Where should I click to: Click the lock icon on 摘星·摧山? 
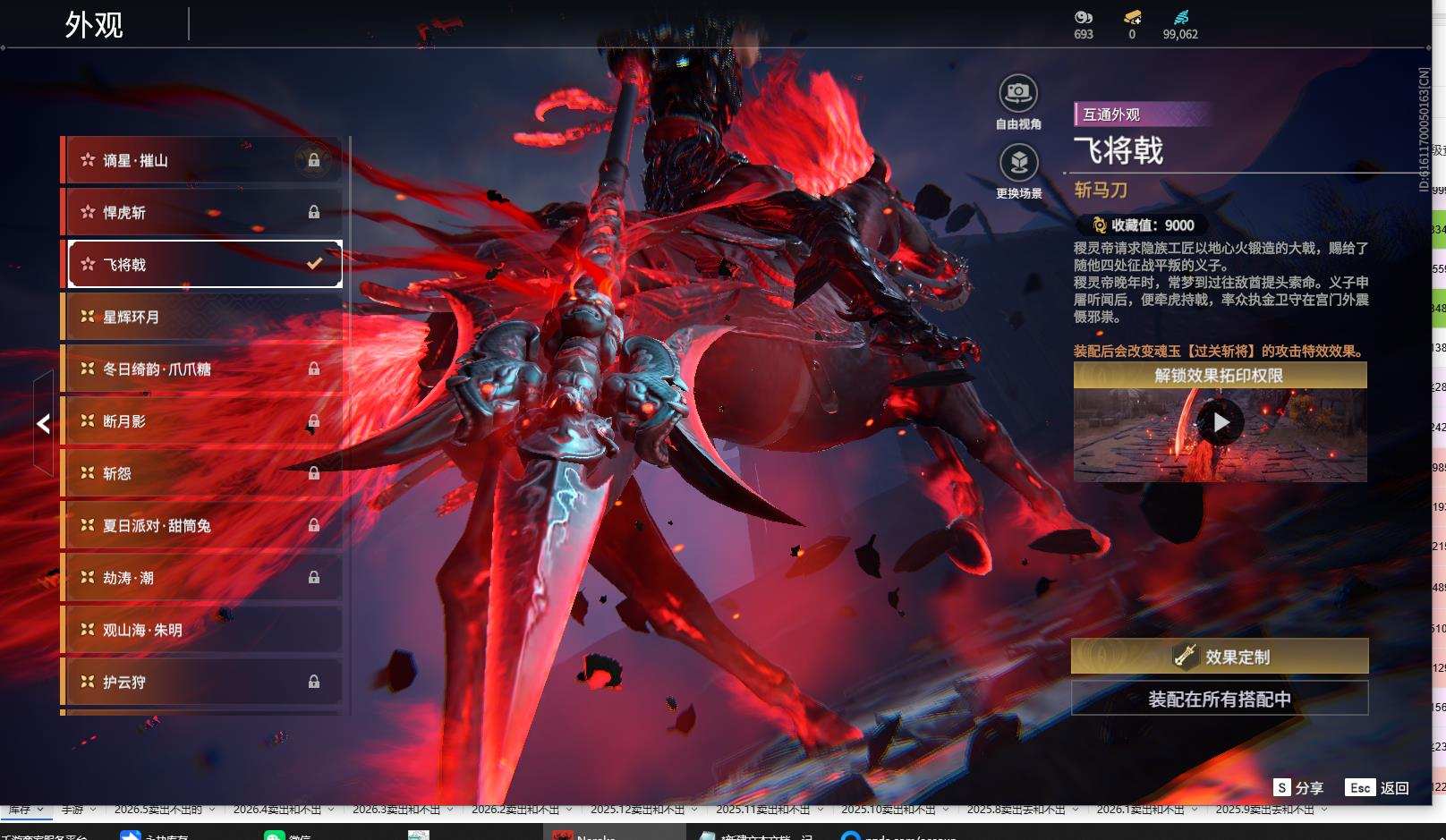(314, 160)
